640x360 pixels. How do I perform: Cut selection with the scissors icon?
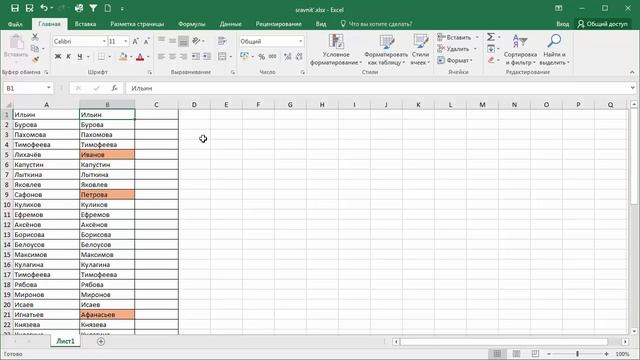pyautogui.click(x=35, y=37)
